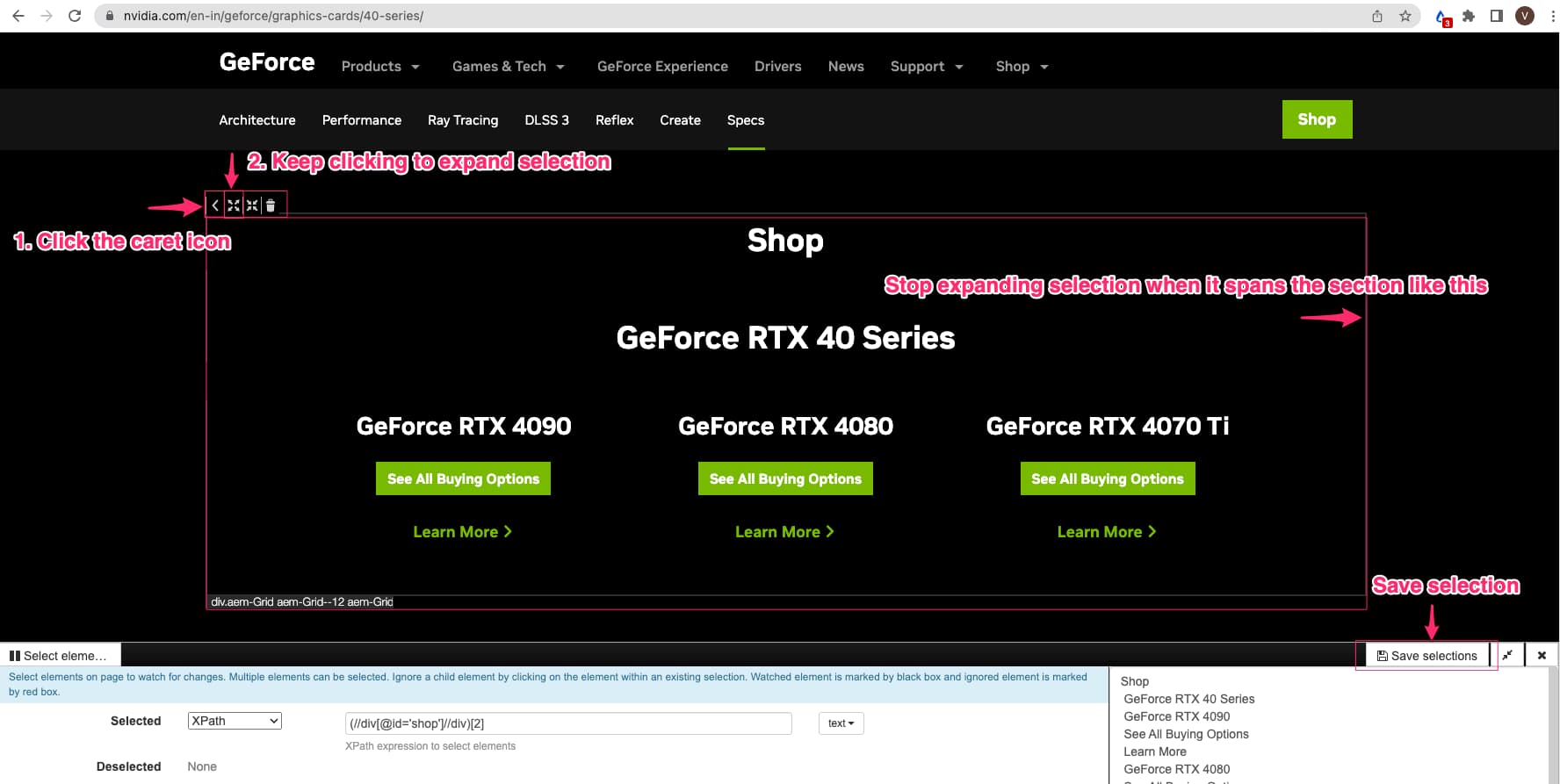This screenshot has height=784, width=1560.
Task: Delete the selection using the trash icon
Action: pyautogui.click(x=271, y=205)
